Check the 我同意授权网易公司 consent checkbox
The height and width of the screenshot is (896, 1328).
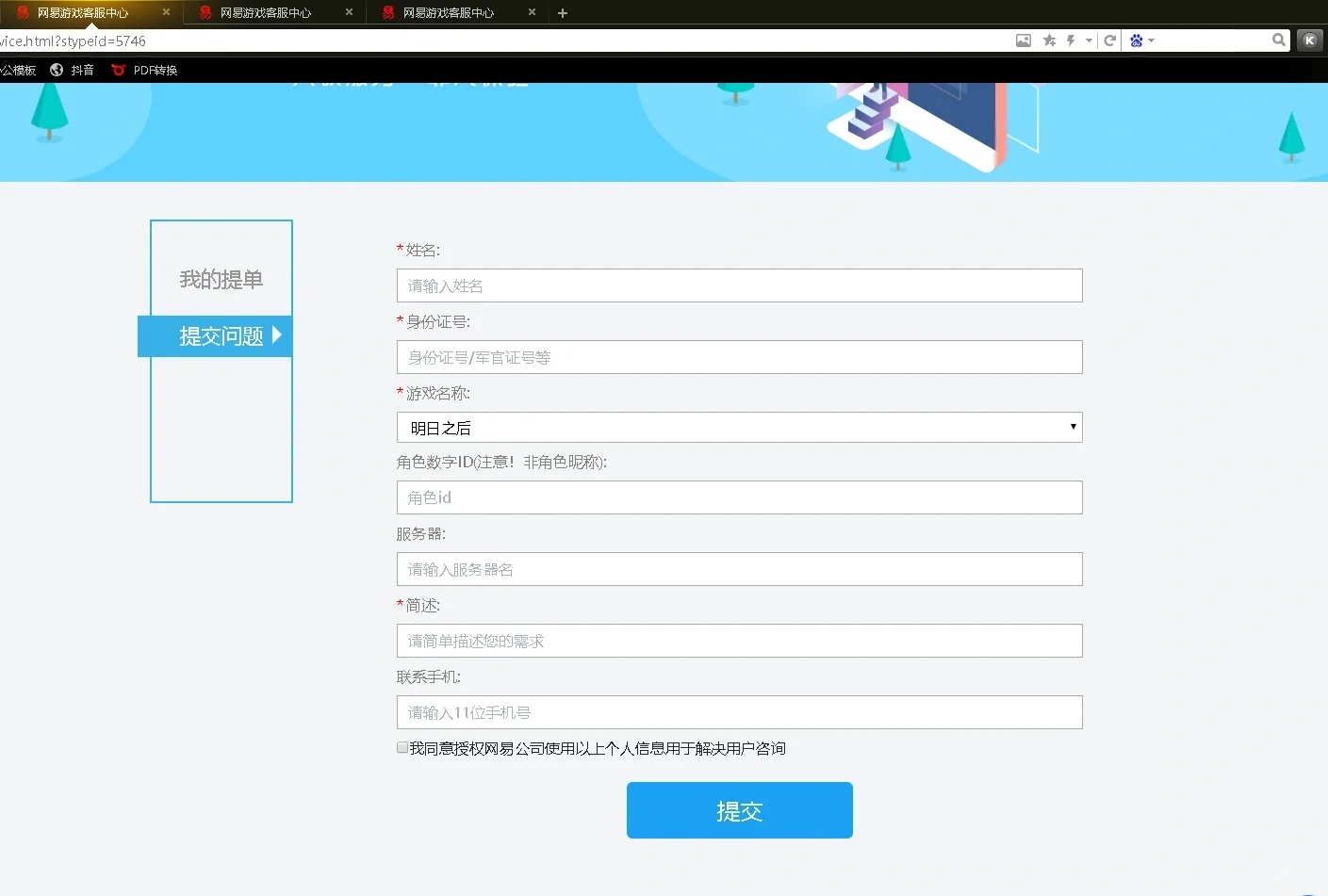[402, 747]
